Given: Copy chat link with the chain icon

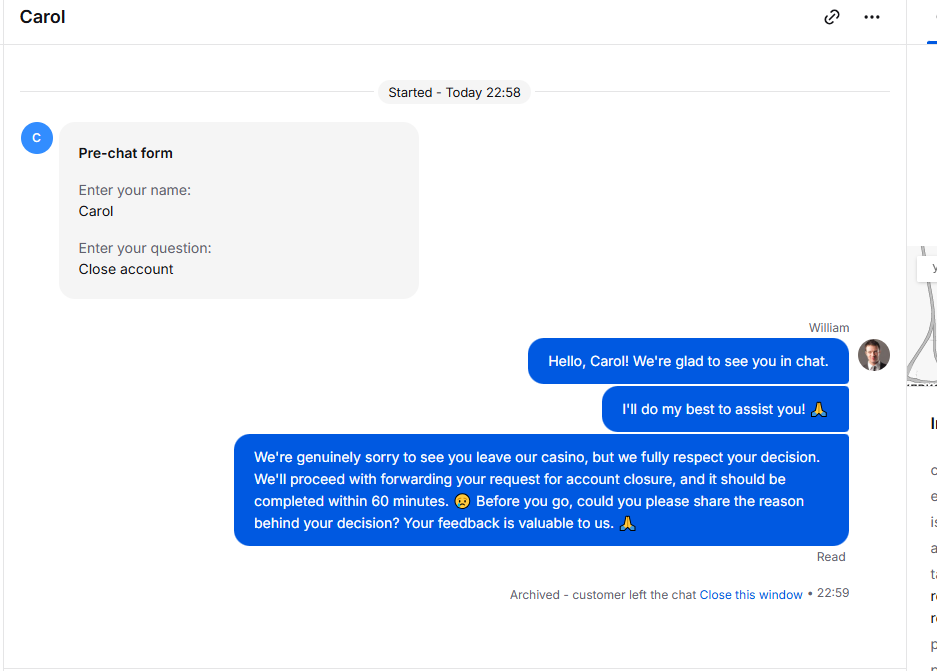Looking at the screenshot, I should 832,17.
